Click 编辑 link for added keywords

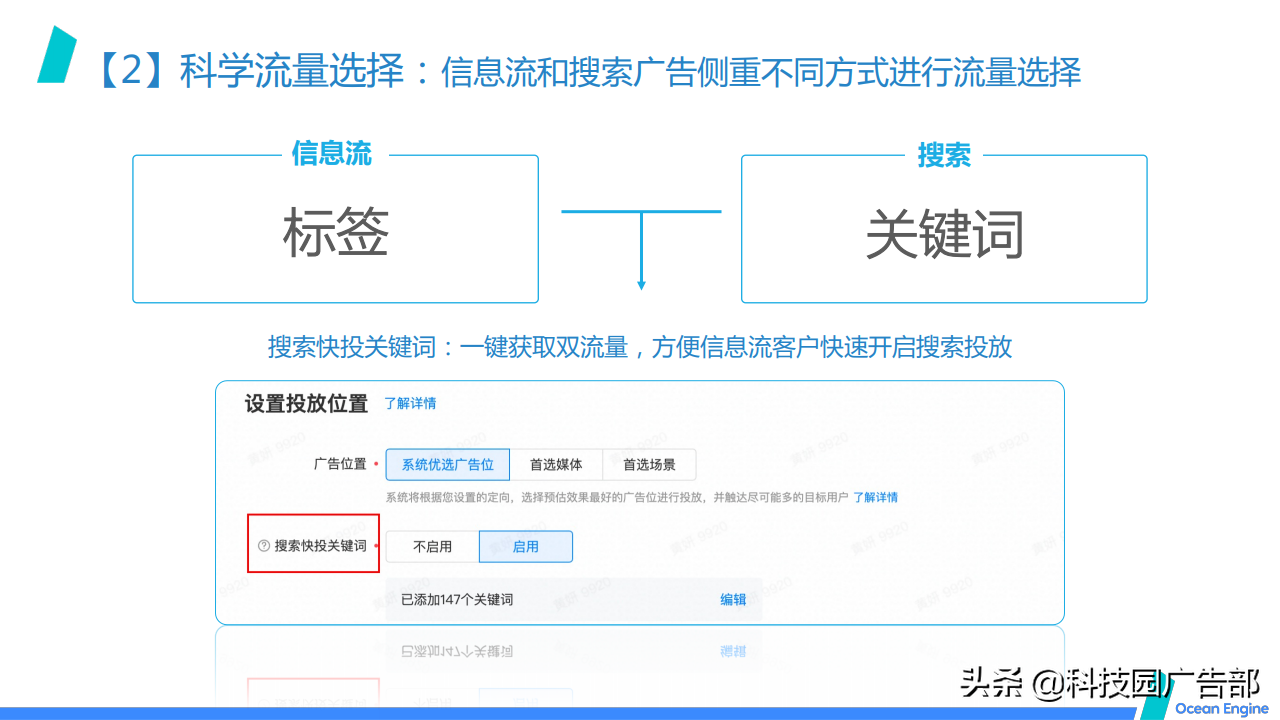tap(733, 600)
